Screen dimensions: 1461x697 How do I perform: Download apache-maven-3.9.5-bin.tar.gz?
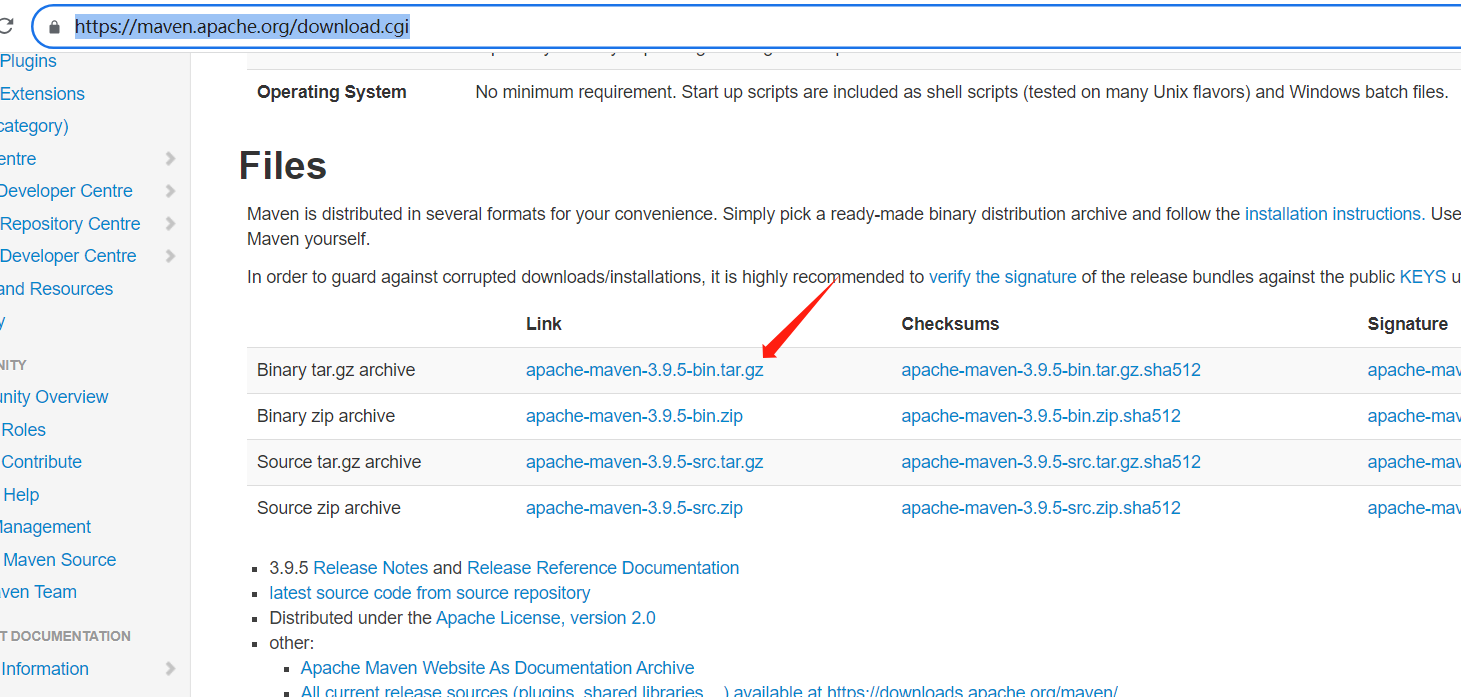point(644,369)
